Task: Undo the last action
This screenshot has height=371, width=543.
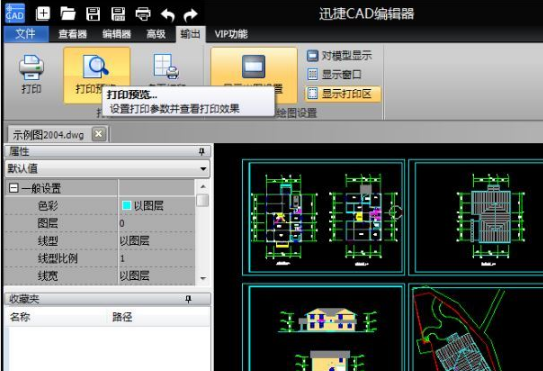Action: 168,15
